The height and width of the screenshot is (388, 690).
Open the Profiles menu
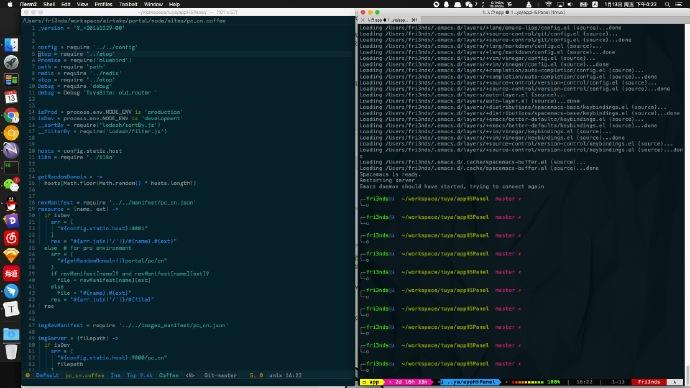click(x=103, y=4)
